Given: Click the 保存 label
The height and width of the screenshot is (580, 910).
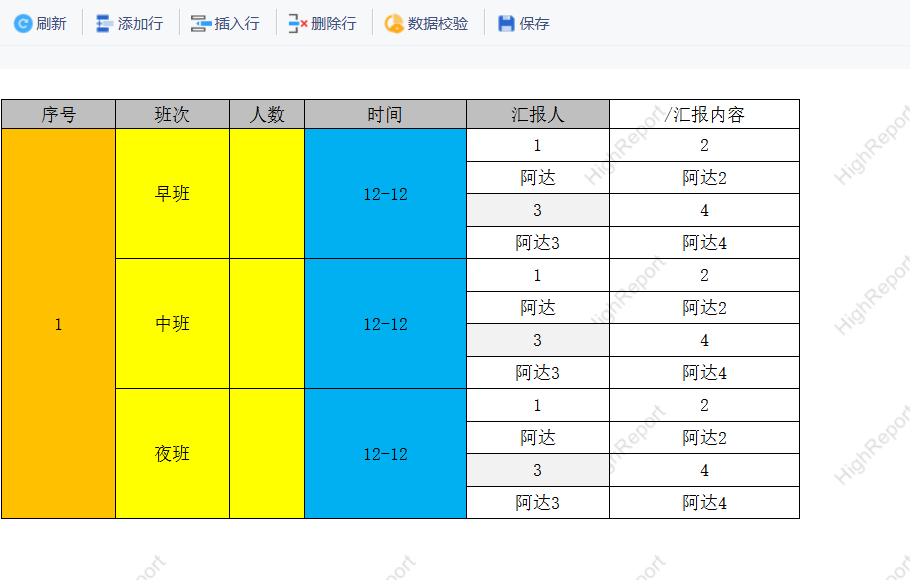Looking at the screenshot, I should 535,24.
